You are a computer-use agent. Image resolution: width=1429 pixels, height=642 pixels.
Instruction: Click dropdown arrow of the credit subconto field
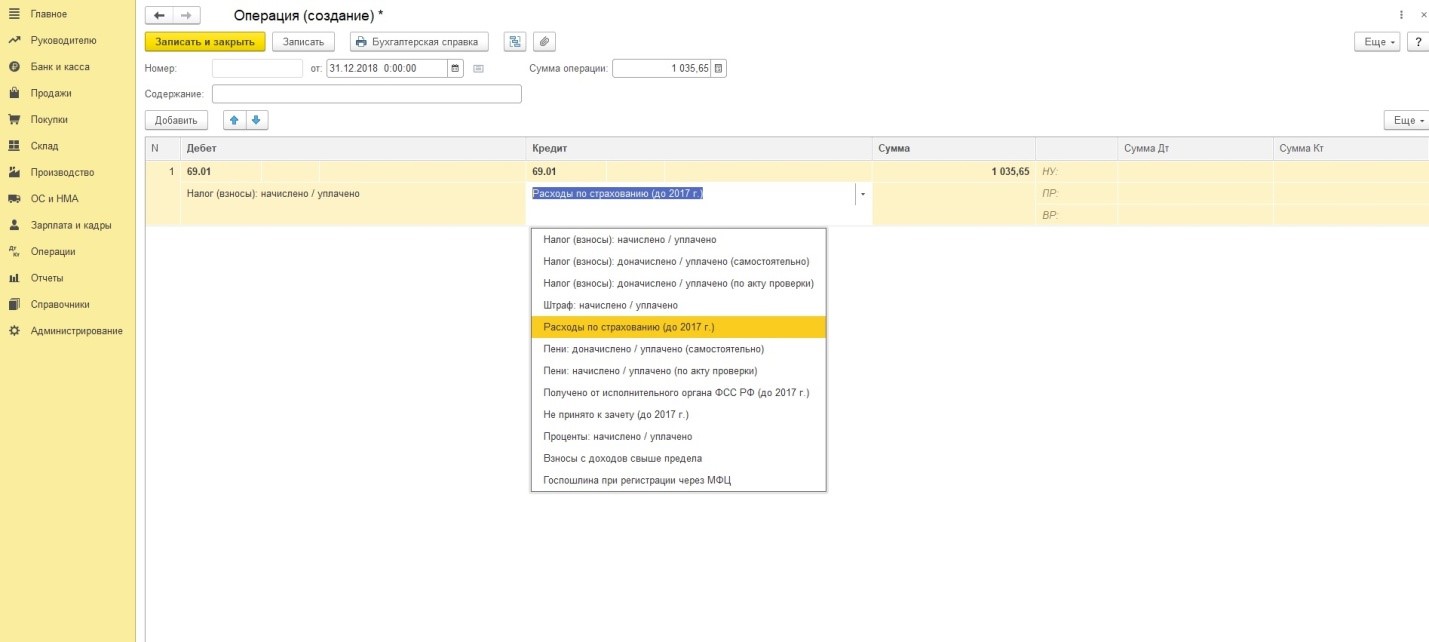pos(862,194)
